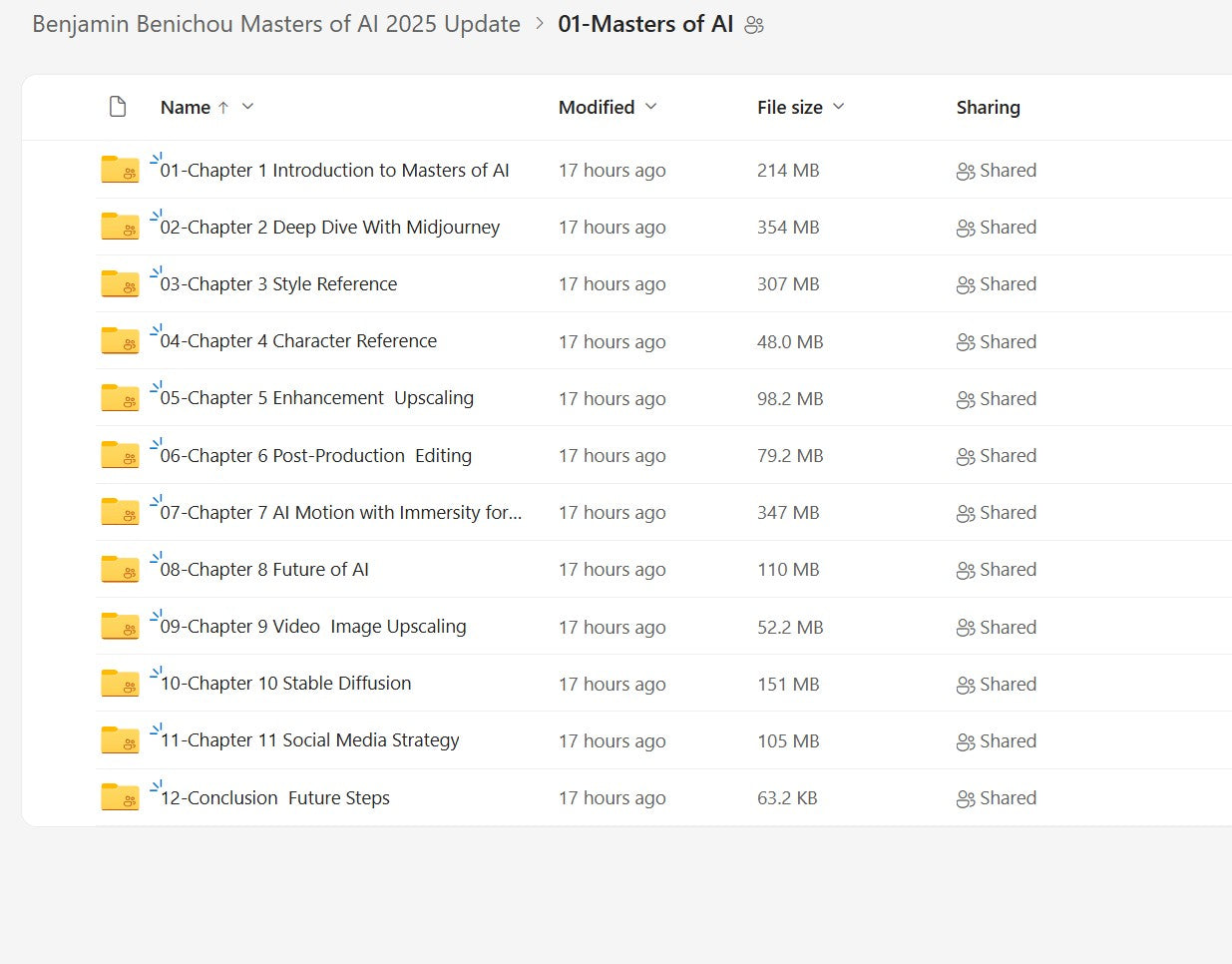
Task: Open 04-Chapter 4 Character Reference folder
Action: pyautogui.click(x=298, y=341)
